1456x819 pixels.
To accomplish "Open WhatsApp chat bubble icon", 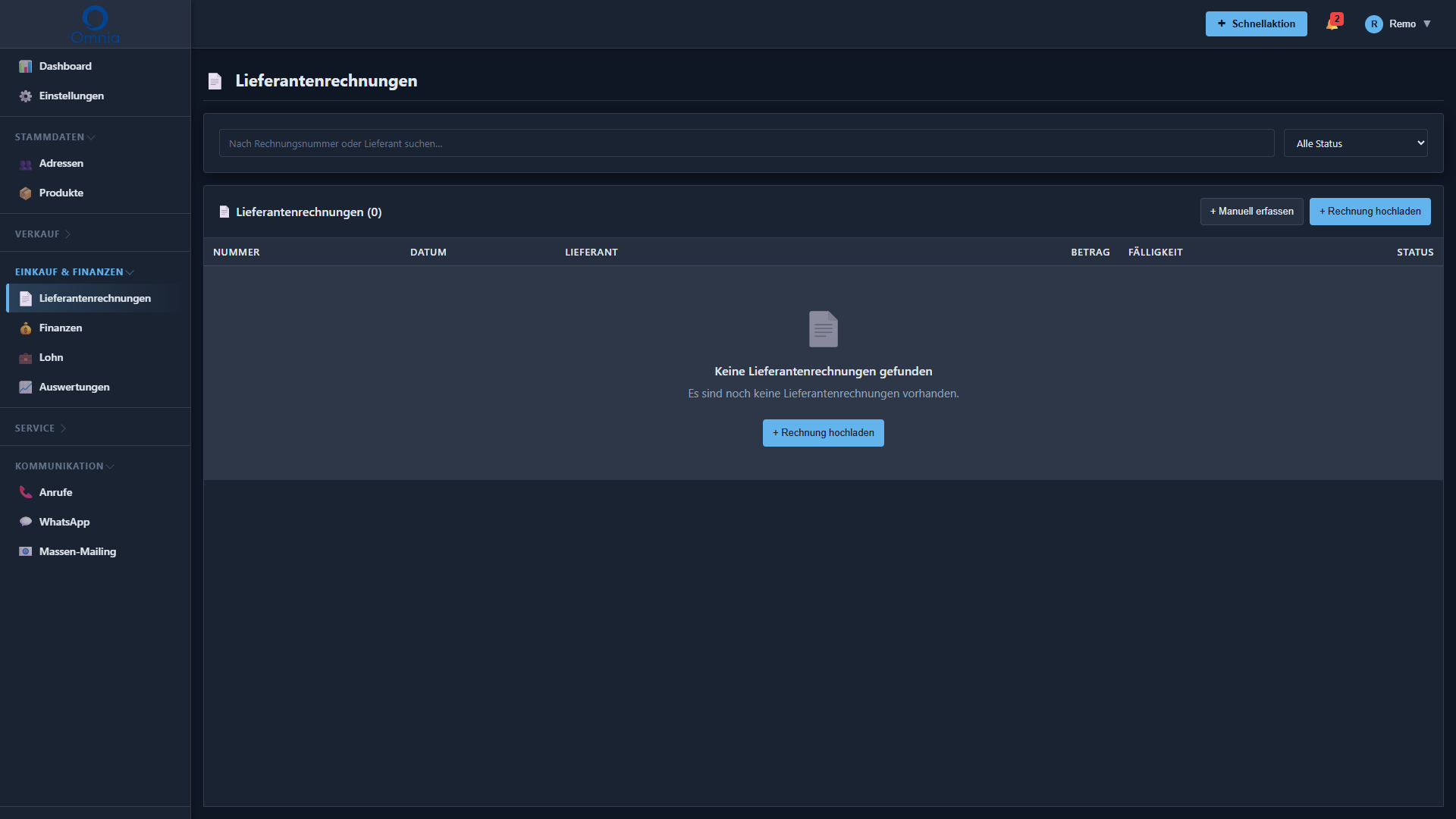I will pyautogui.click(x=26, y=522).
